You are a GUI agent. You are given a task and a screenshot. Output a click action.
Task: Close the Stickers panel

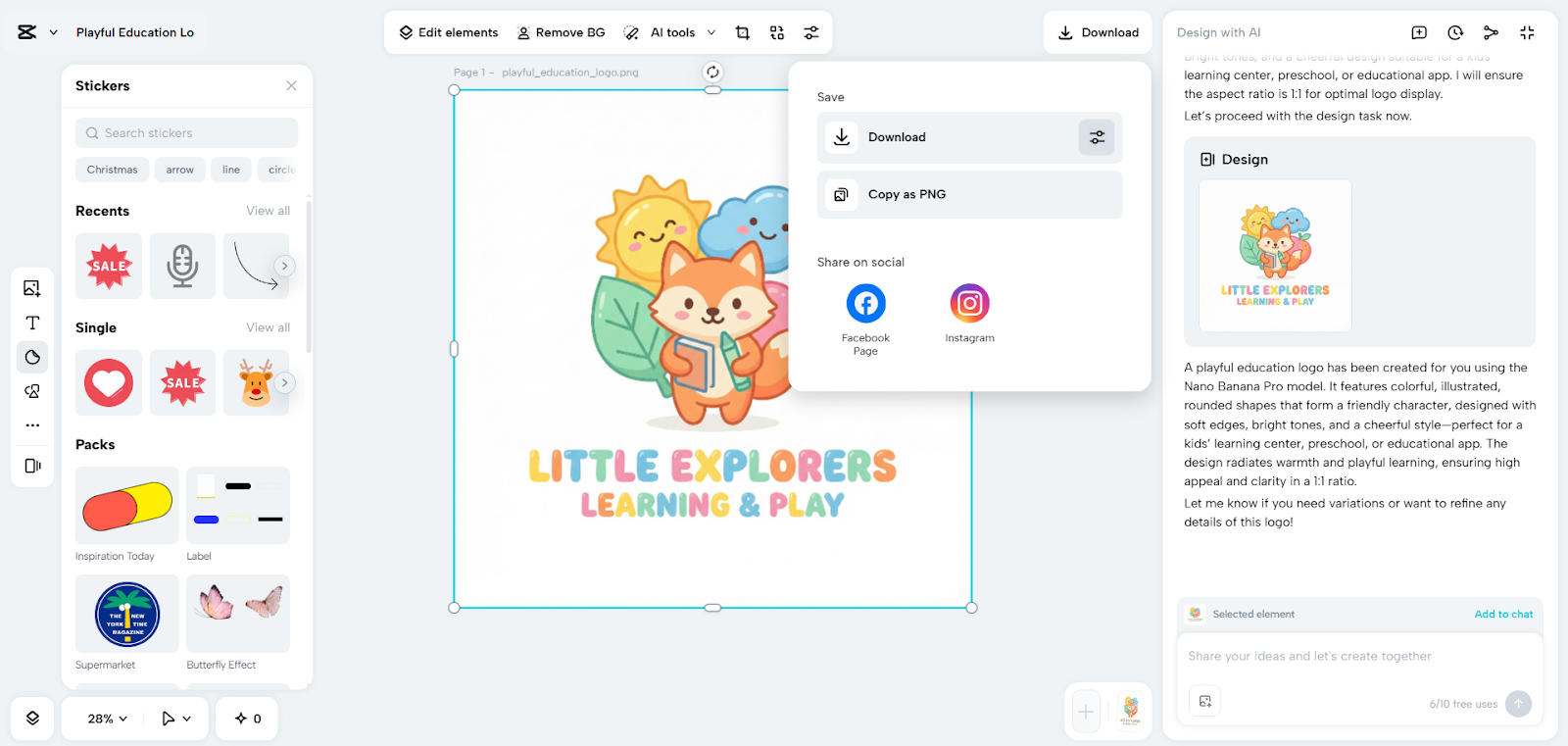pos(291,86)
